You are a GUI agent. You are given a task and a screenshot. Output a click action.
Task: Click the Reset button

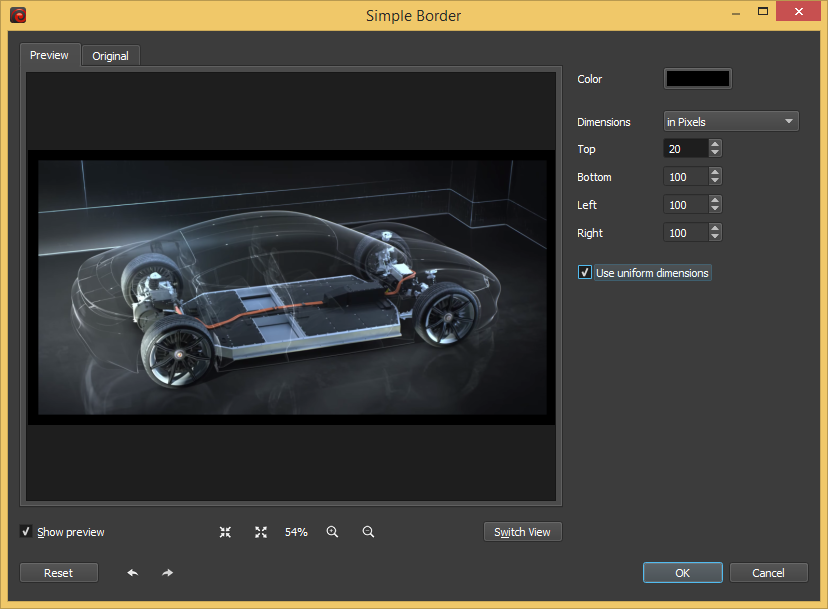(x=59, y=573)
